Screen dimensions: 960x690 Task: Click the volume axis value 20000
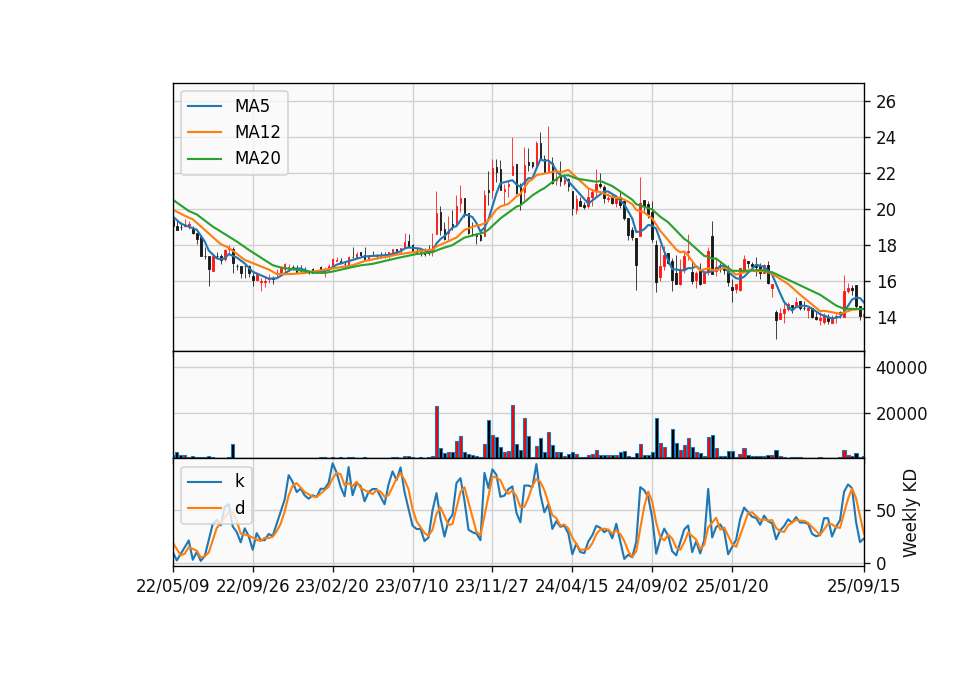pyautogui.click(x=901, y=414)
